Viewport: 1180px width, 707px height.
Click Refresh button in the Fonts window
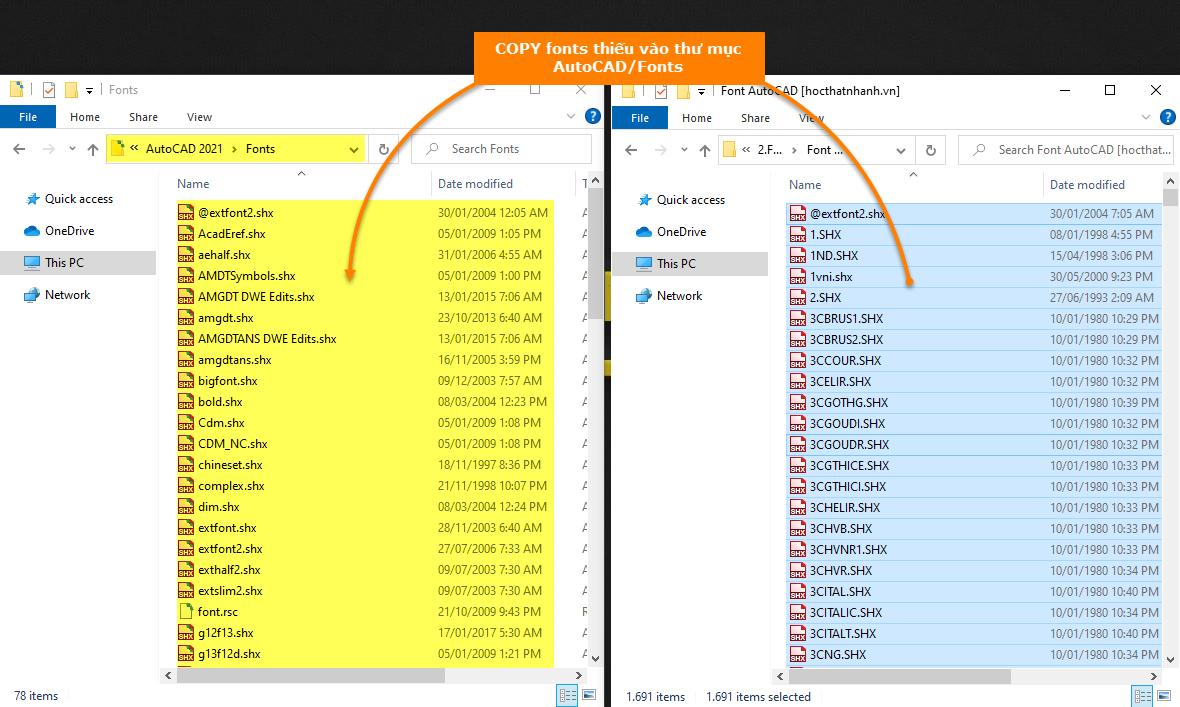tap(384, 149)
